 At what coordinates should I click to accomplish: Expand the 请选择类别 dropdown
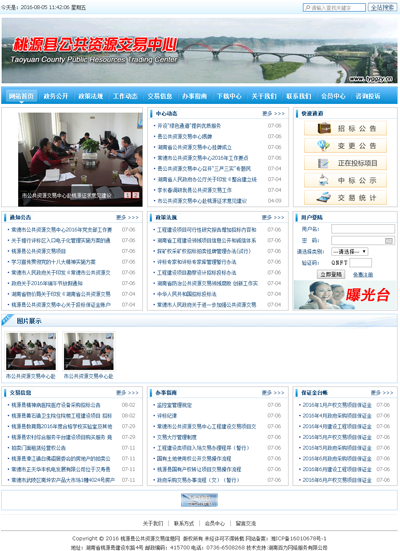coord(350,252)
